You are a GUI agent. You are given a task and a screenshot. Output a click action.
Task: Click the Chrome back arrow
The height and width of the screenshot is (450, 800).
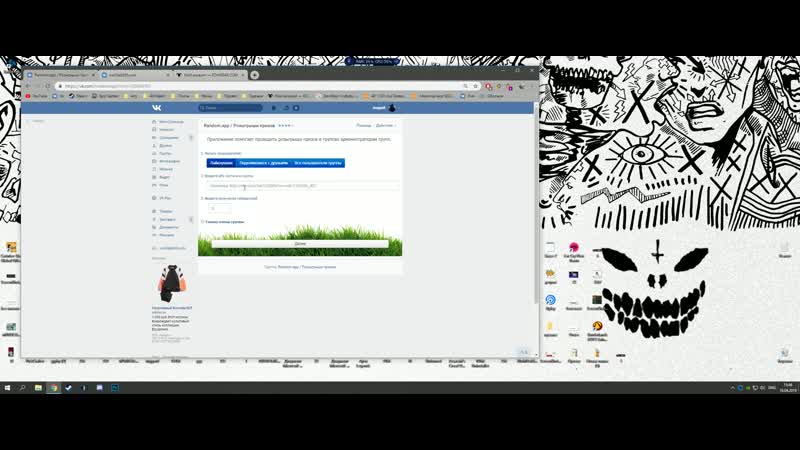tap(28, 86)
